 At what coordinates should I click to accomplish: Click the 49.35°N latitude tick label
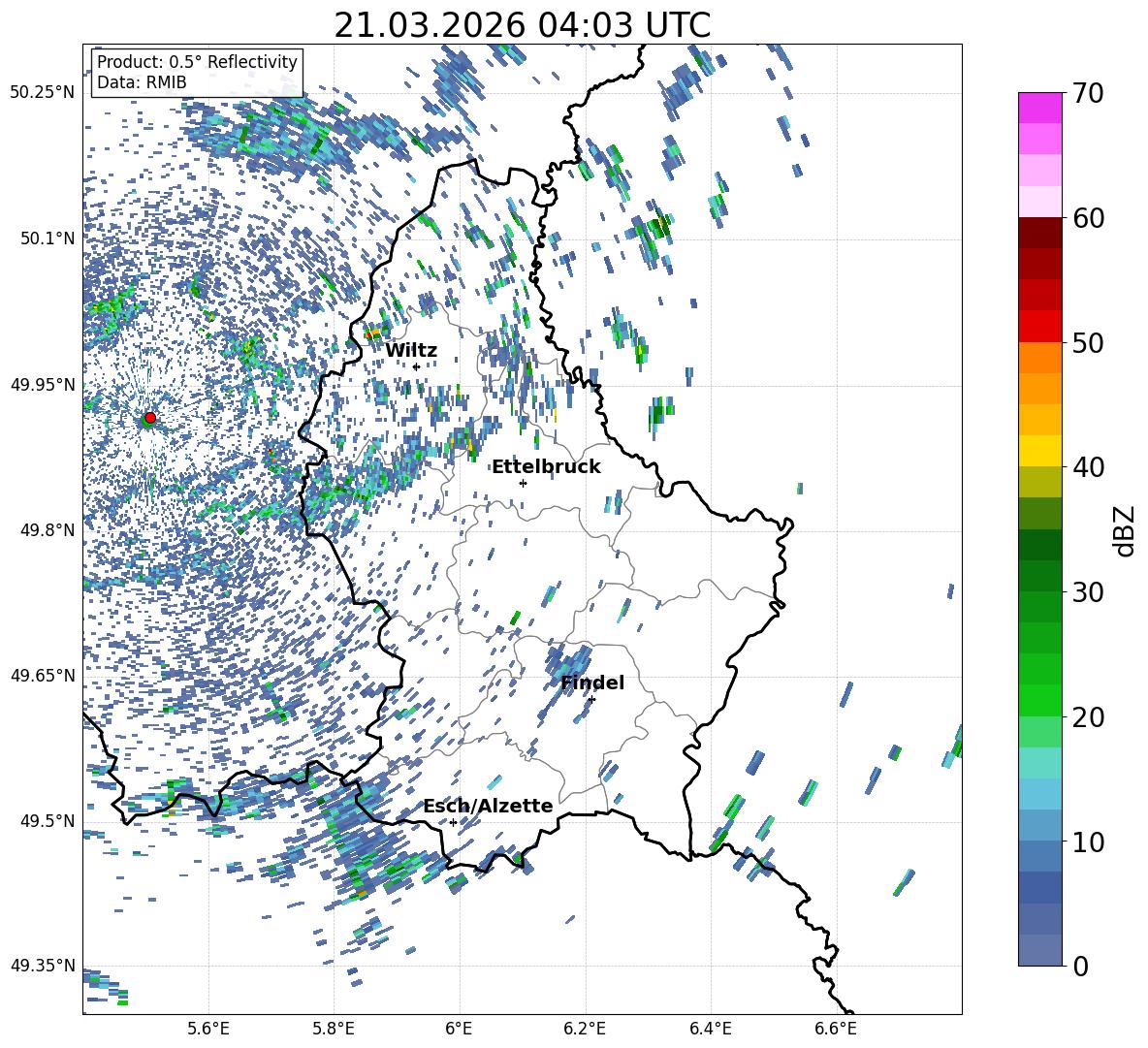pyautogui.click(x=42, y=966)
